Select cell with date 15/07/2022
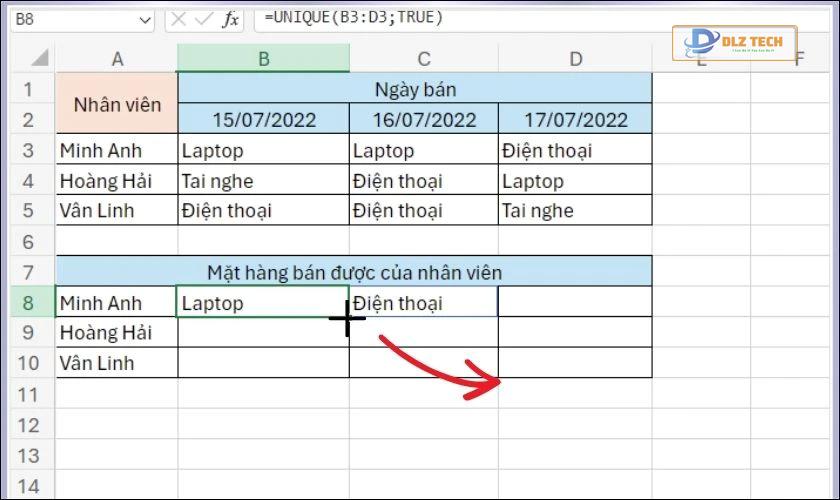Screen dimensions: 840x500 point(264,119)
